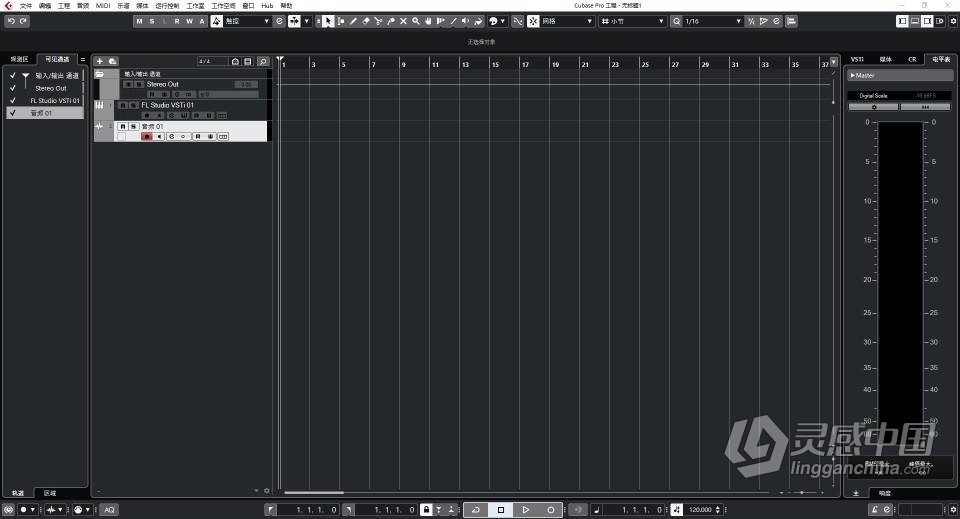960x519 pixels.
Task: Enable record on 音频 01 track
Action: (146, 136)
